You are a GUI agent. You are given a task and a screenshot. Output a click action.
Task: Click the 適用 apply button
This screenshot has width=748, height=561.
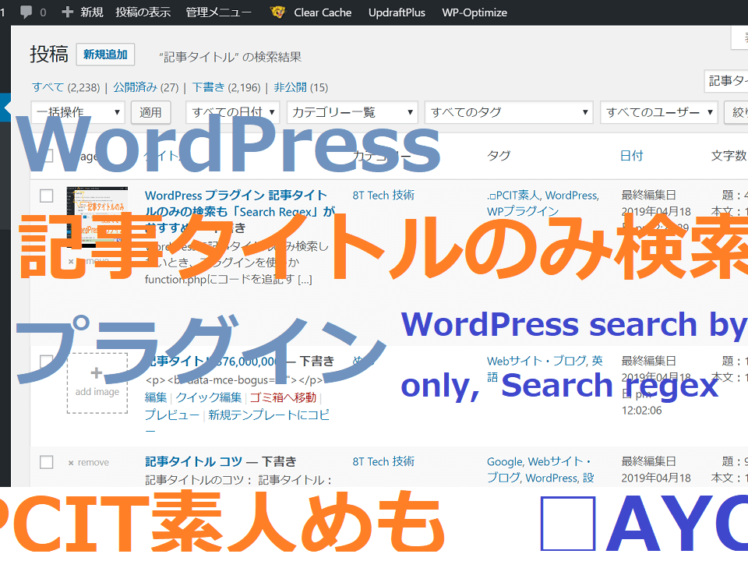coord(151,112)
